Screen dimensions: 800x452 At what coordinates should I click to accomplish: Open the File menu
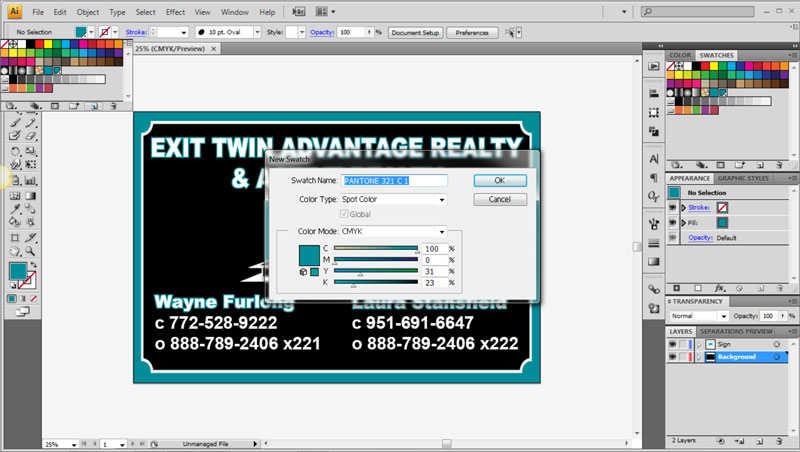38,12
